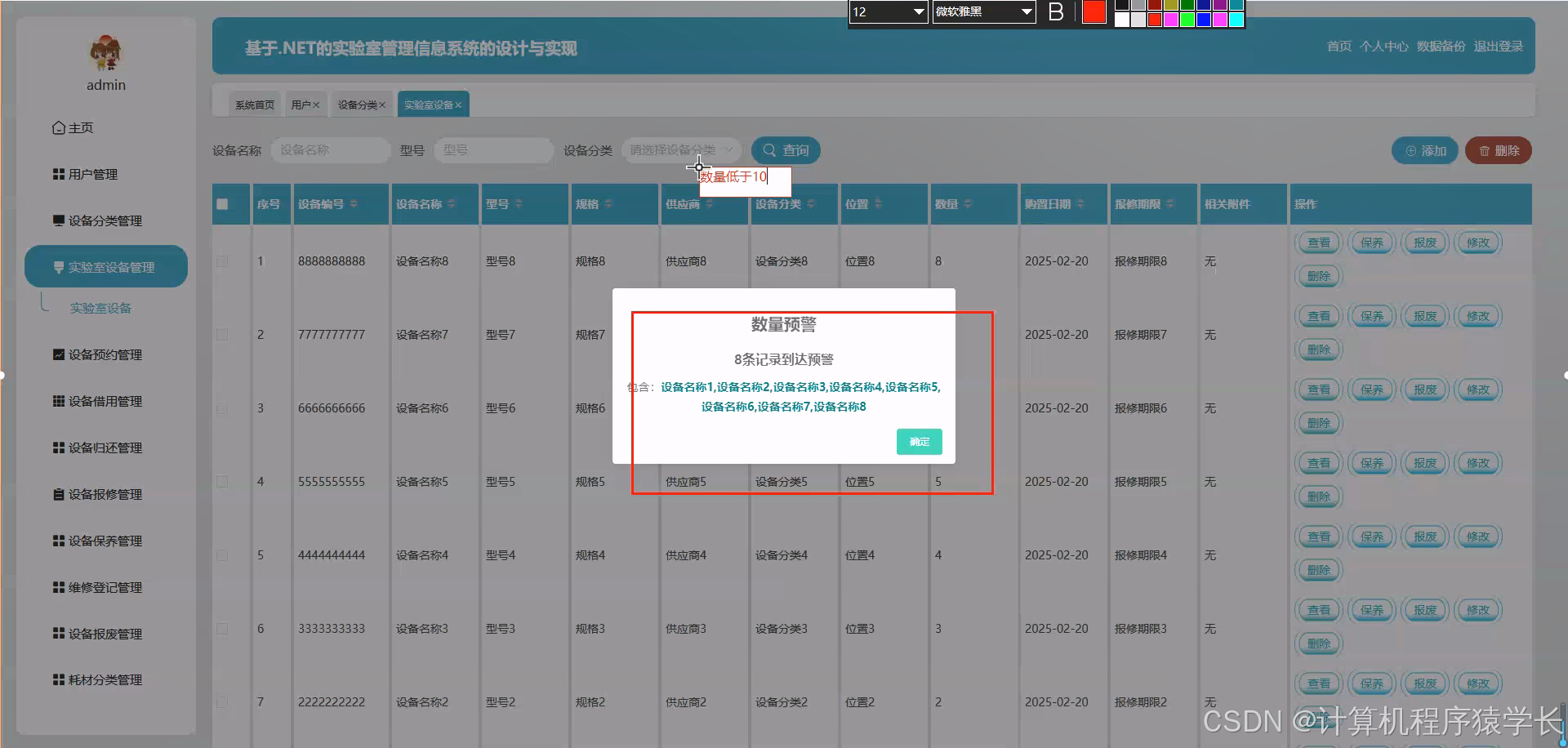This screenshot has height=748, width=1568.
Task: Click the admin avatar image
Action: (105, 53)
